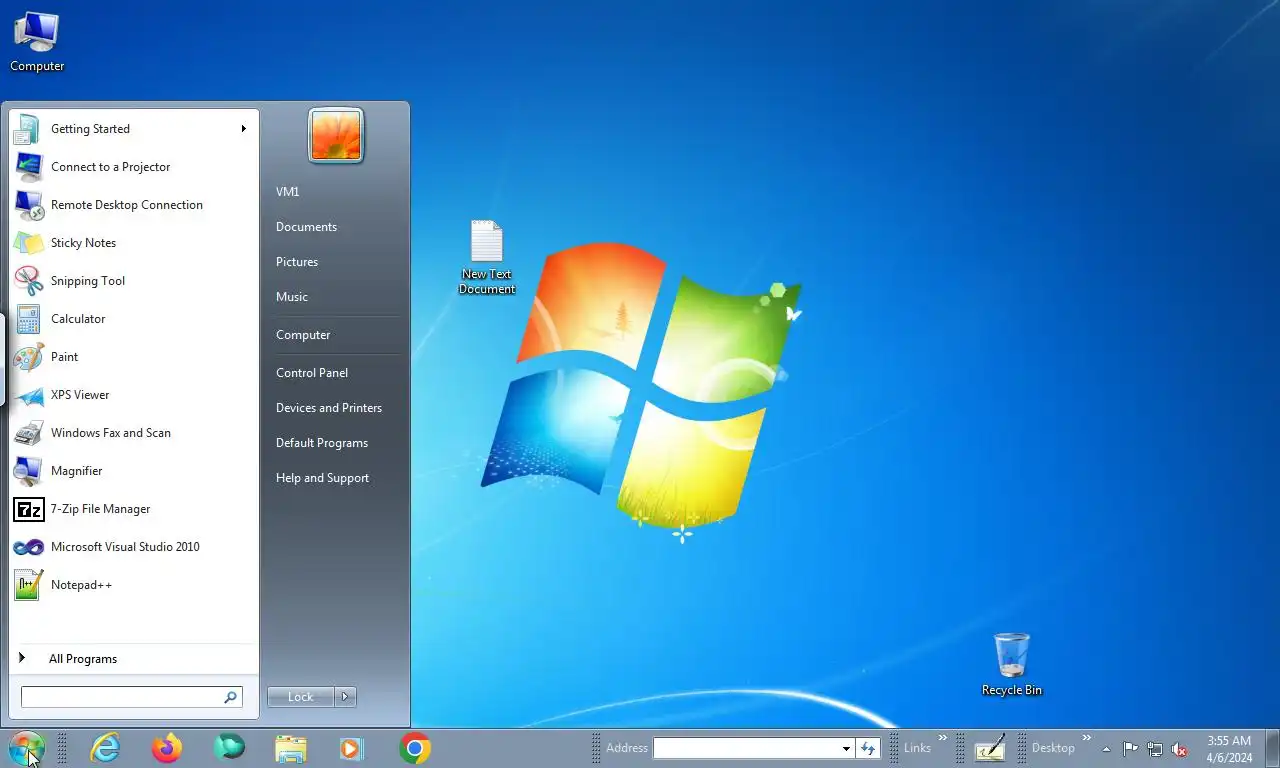Open the Address bar dropdown arrow
Viewport: 1280px width, 768px height.
click(846, 748)
